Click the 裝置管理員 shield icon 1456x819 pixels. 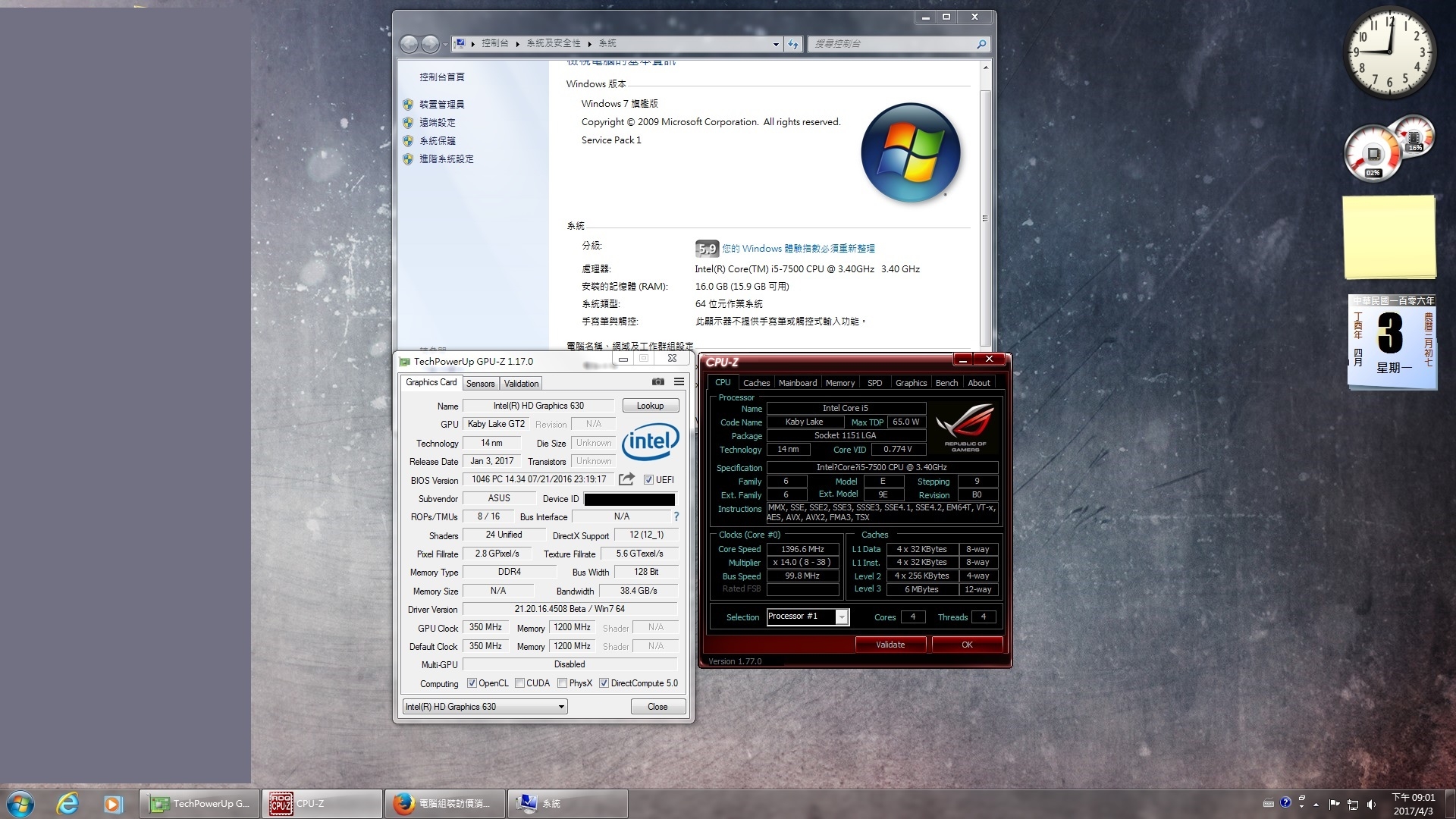click(408, 105)
